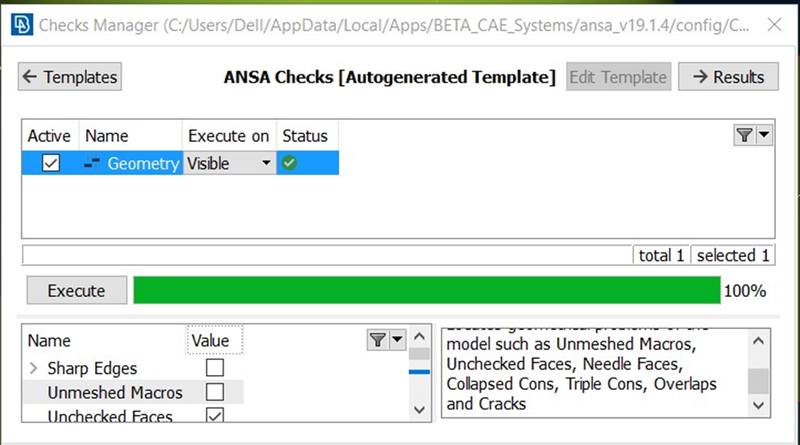
Task: Click the search field above total count
Action: coord(327,255)
